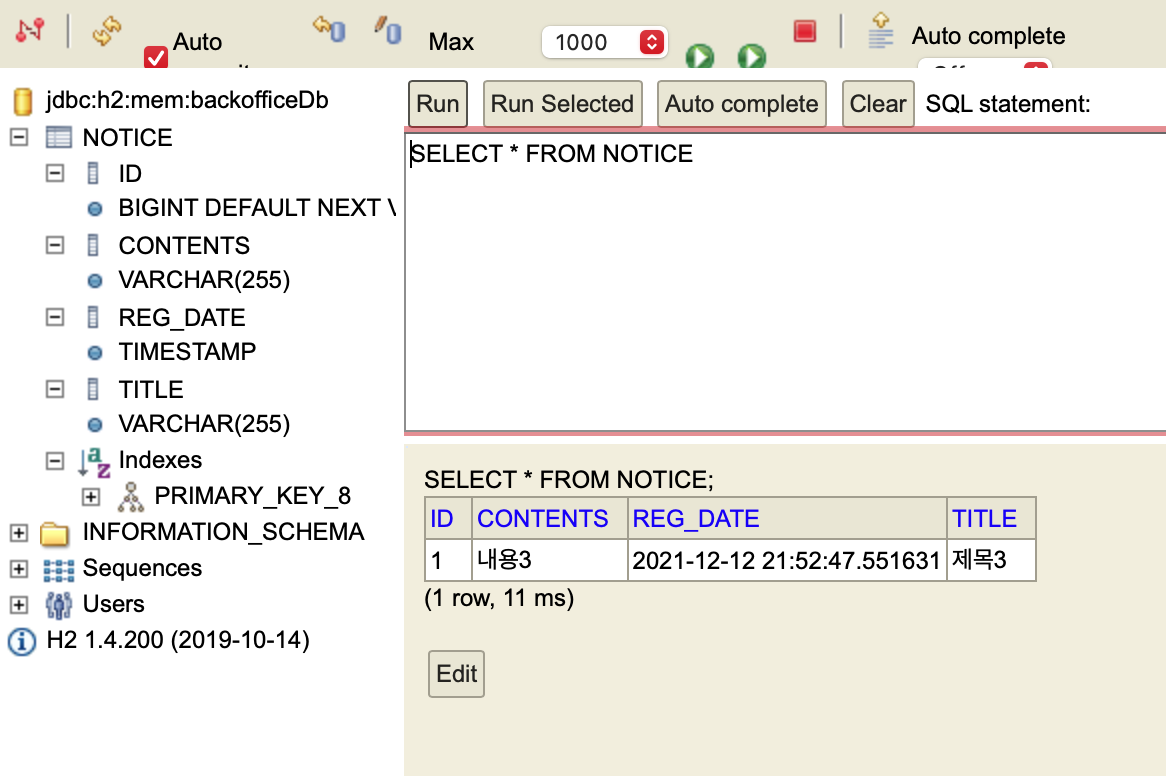1166x776 pixels.
Task: Click the NOTICE table icon
Action: pyautogui.click(x=58, y=138)
